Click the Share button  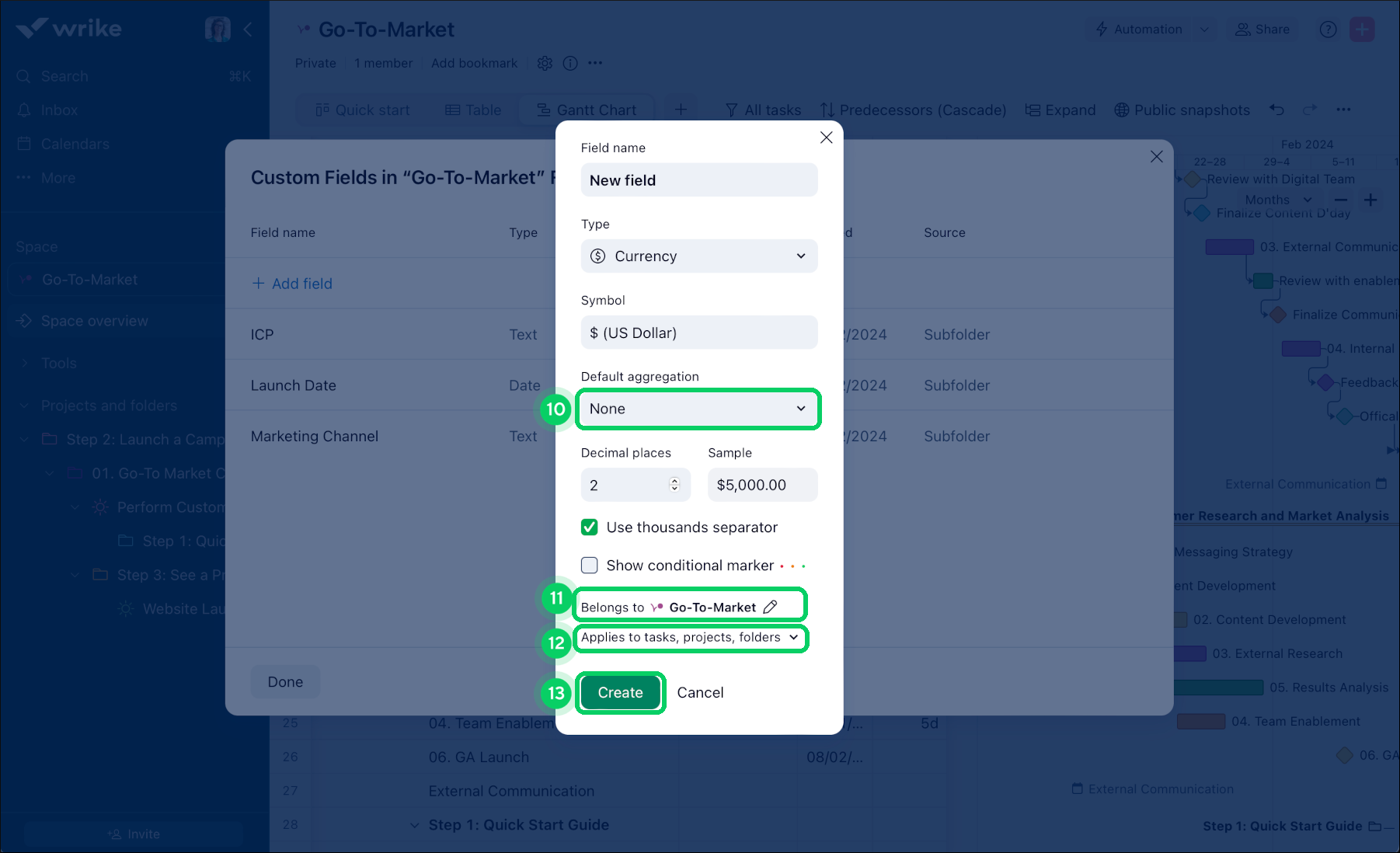pyautogui.click(x=1262, y=30)
